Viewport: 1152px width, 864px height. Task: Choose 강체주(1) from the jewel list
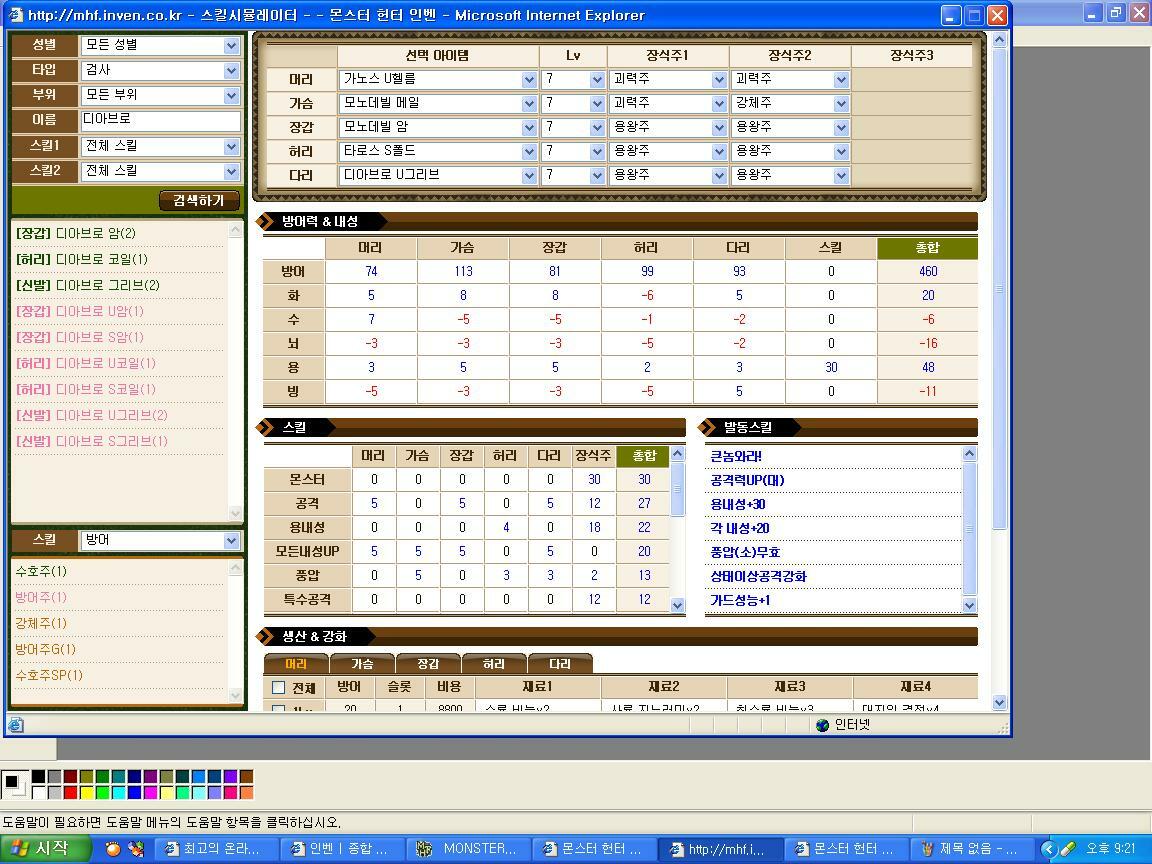pyautogui.click(x=41, y=623)
